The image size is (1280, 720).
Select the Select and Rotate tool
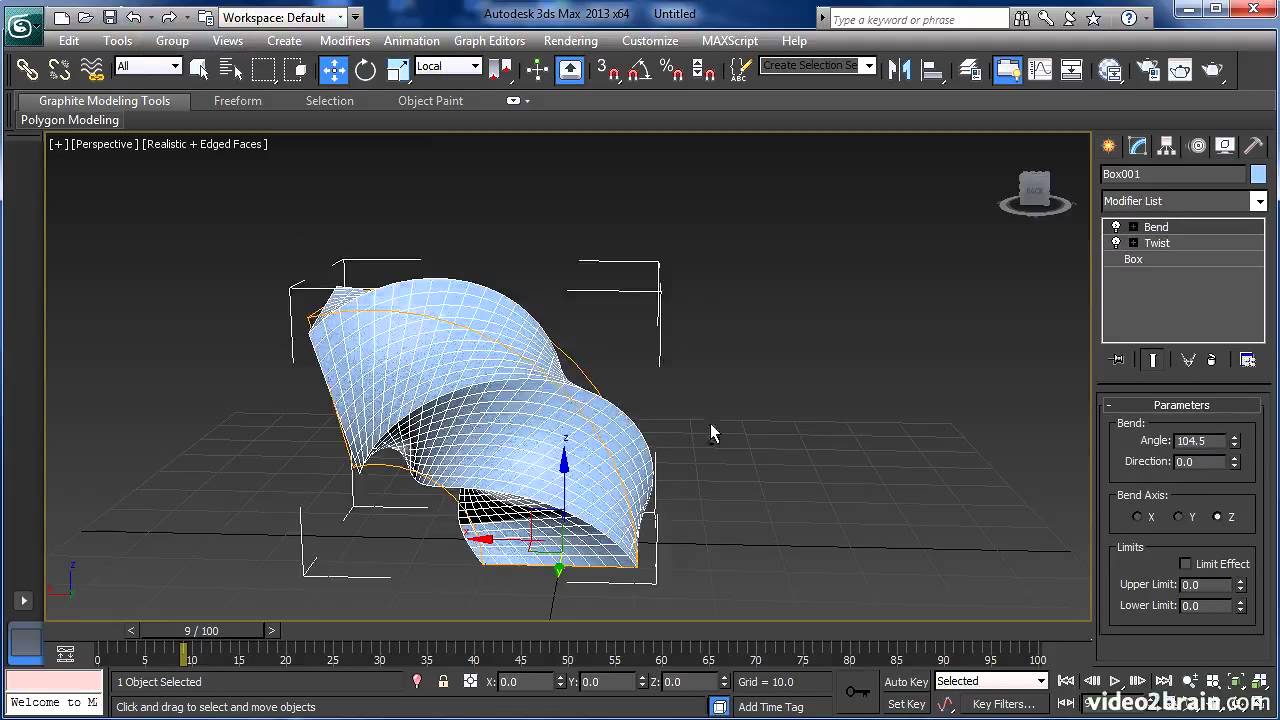366,69
